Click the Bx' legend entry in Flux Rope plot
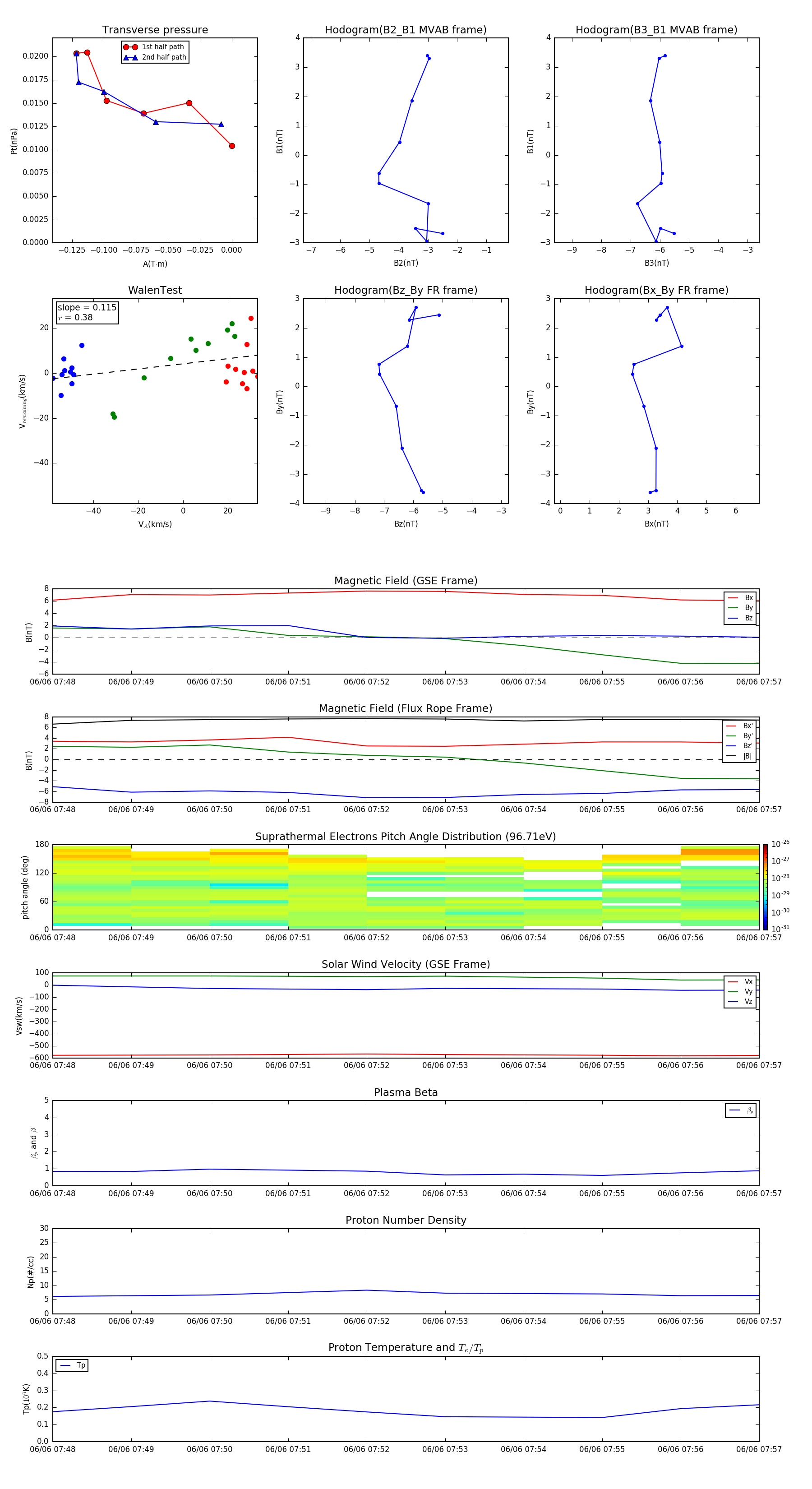Screen dimensions: 812x1489 739,726
